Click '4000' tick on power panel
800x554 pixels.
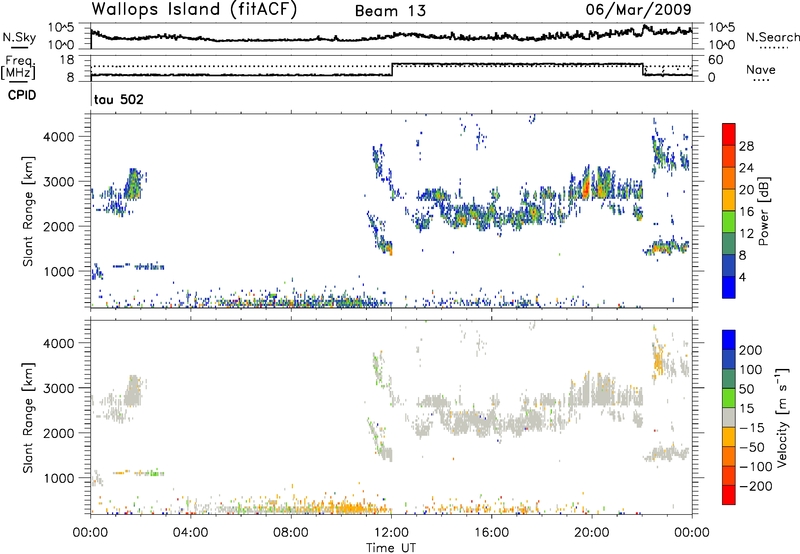[58, 137]
